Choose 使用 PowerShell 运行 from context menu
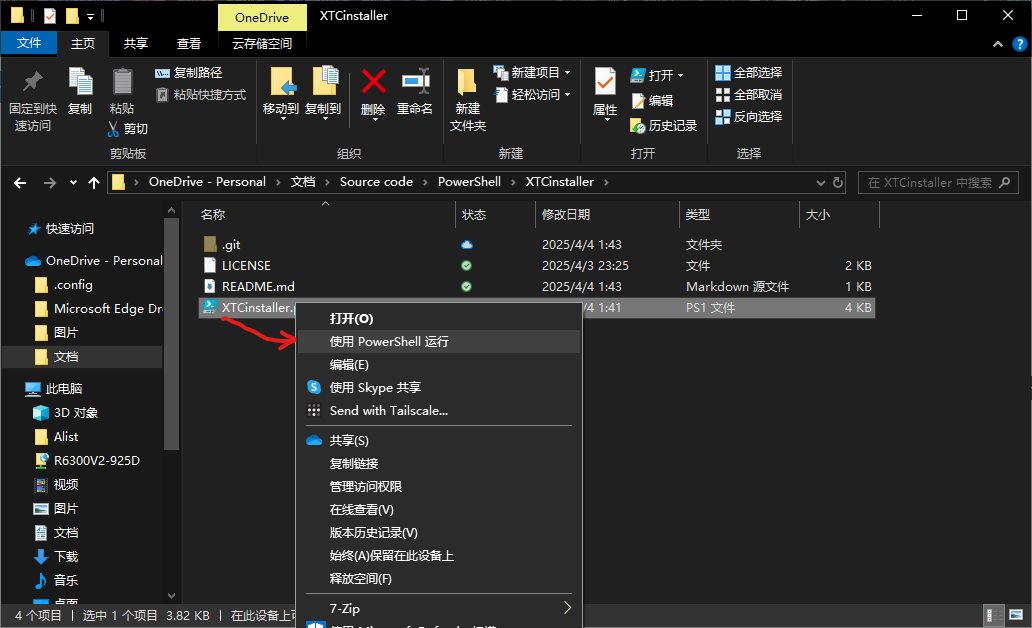Screen dimensions: 1032x628 click(x=439, y=342)
